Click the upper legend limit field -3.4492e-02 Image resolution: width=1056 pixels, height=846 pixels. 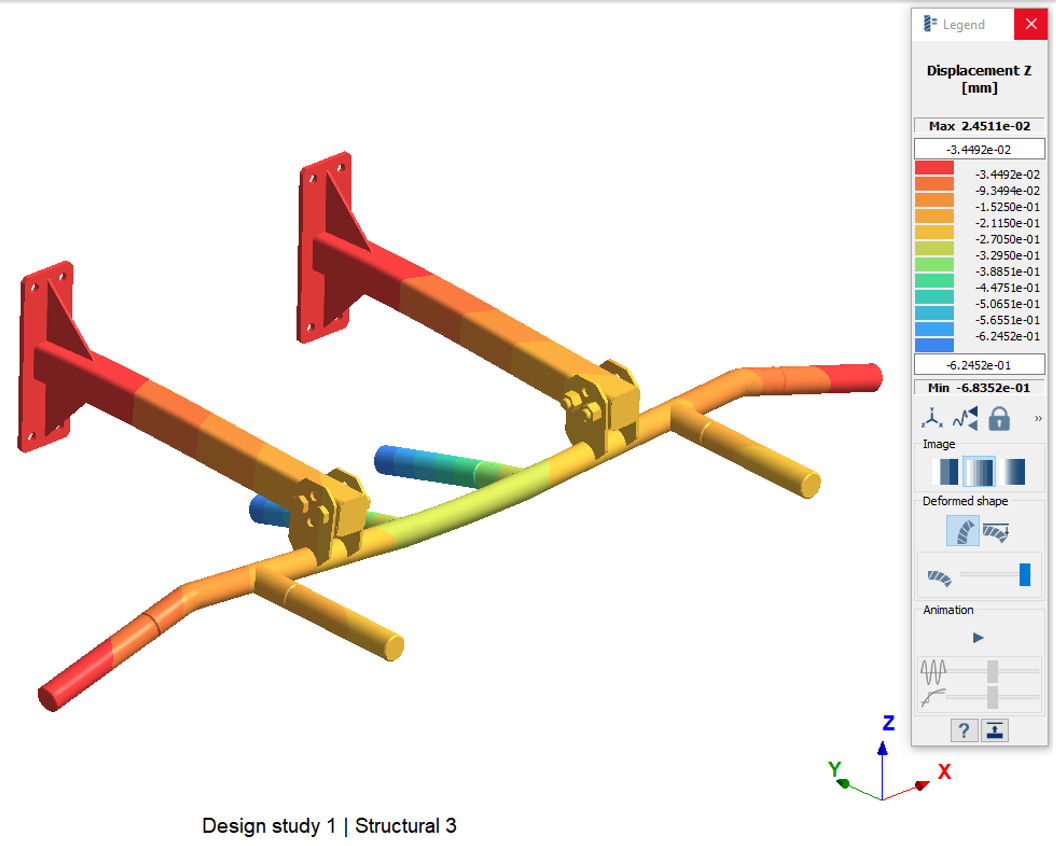point(979,149)
